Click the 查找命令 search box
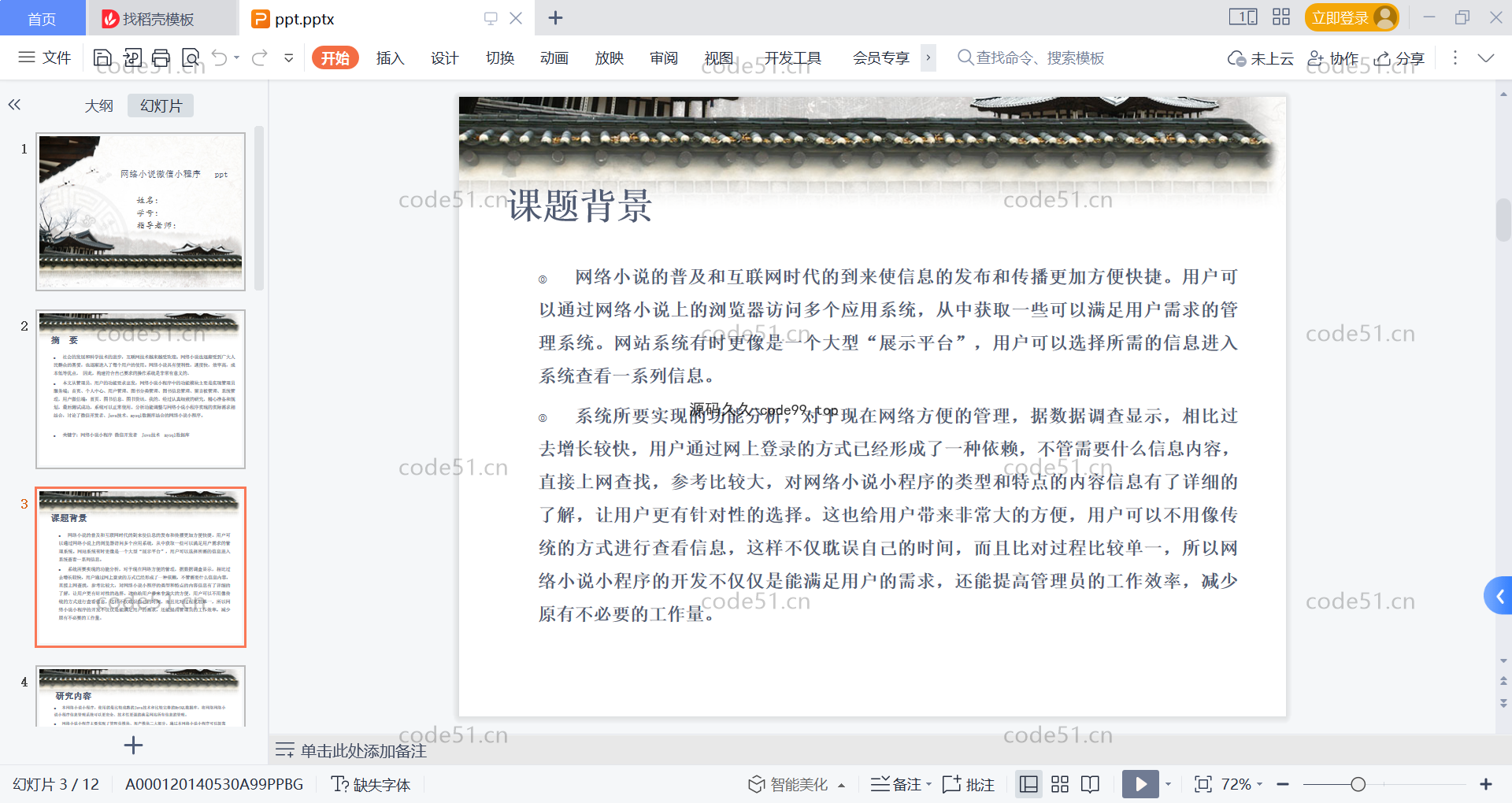 [1032, 57]
